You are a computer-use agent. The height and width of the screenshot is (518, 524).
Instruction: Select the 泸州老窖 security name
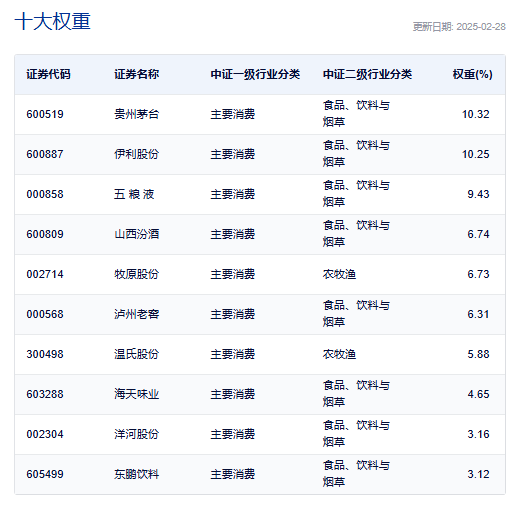pos(136,314)
